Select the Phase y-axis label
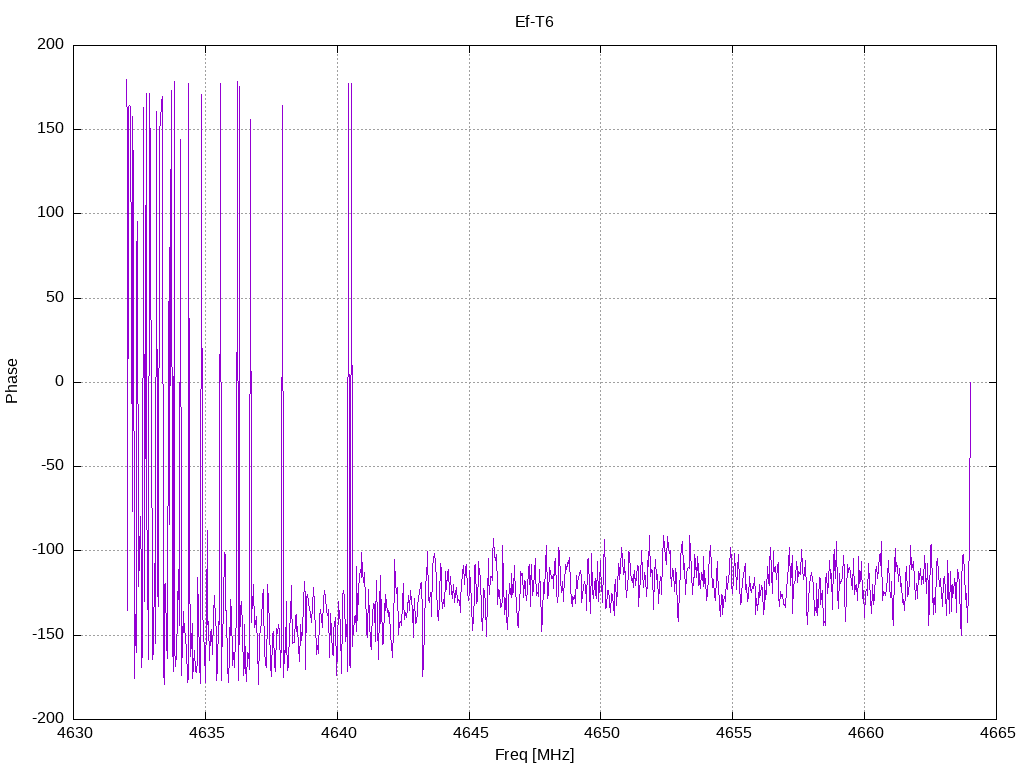 (12, 381)
